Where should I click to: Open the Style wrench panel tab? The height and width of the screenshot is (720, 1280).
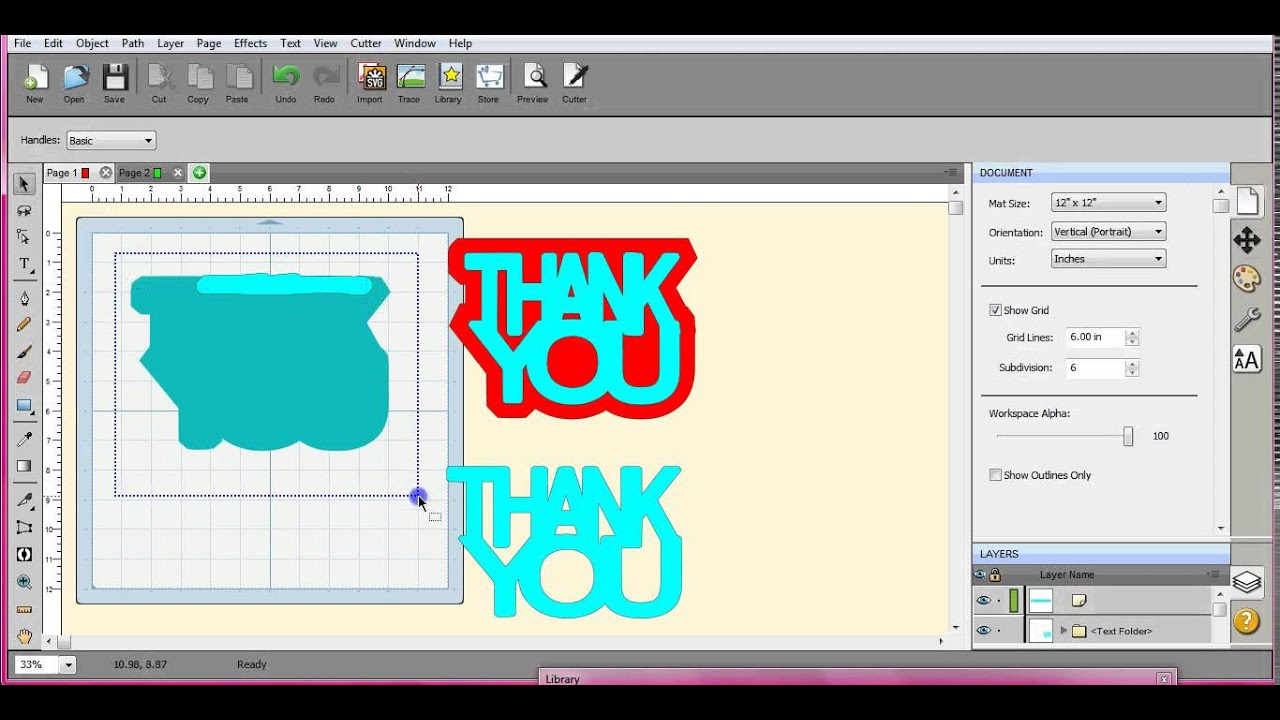pos(1247,319)
